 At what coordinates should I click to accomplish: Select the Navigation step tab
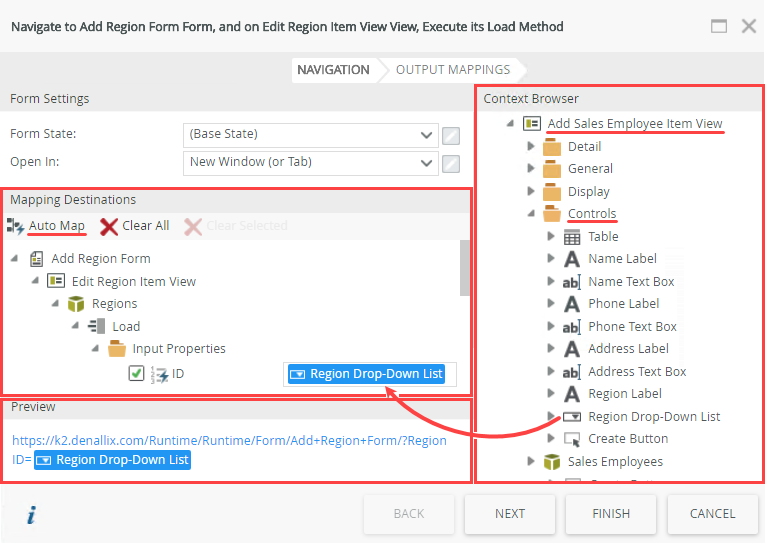(332, 70)
